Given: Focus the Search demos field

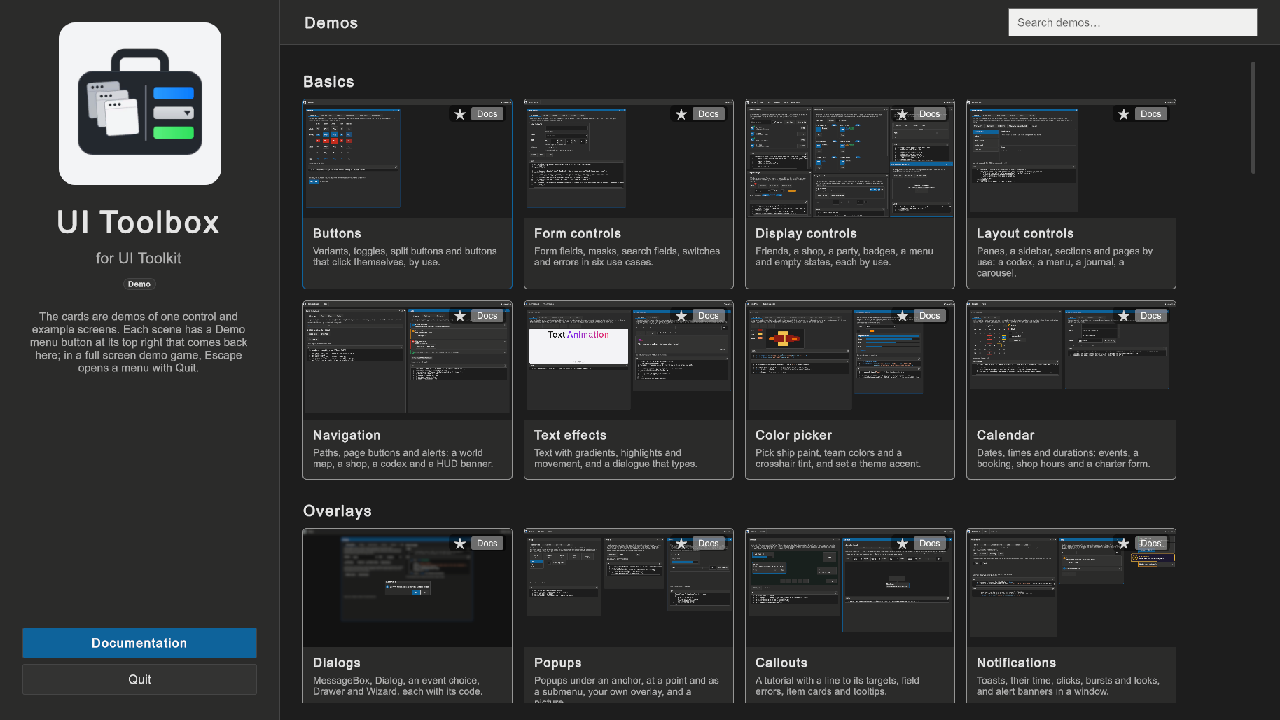Looking at the screenshot, I should [1133, 22].
